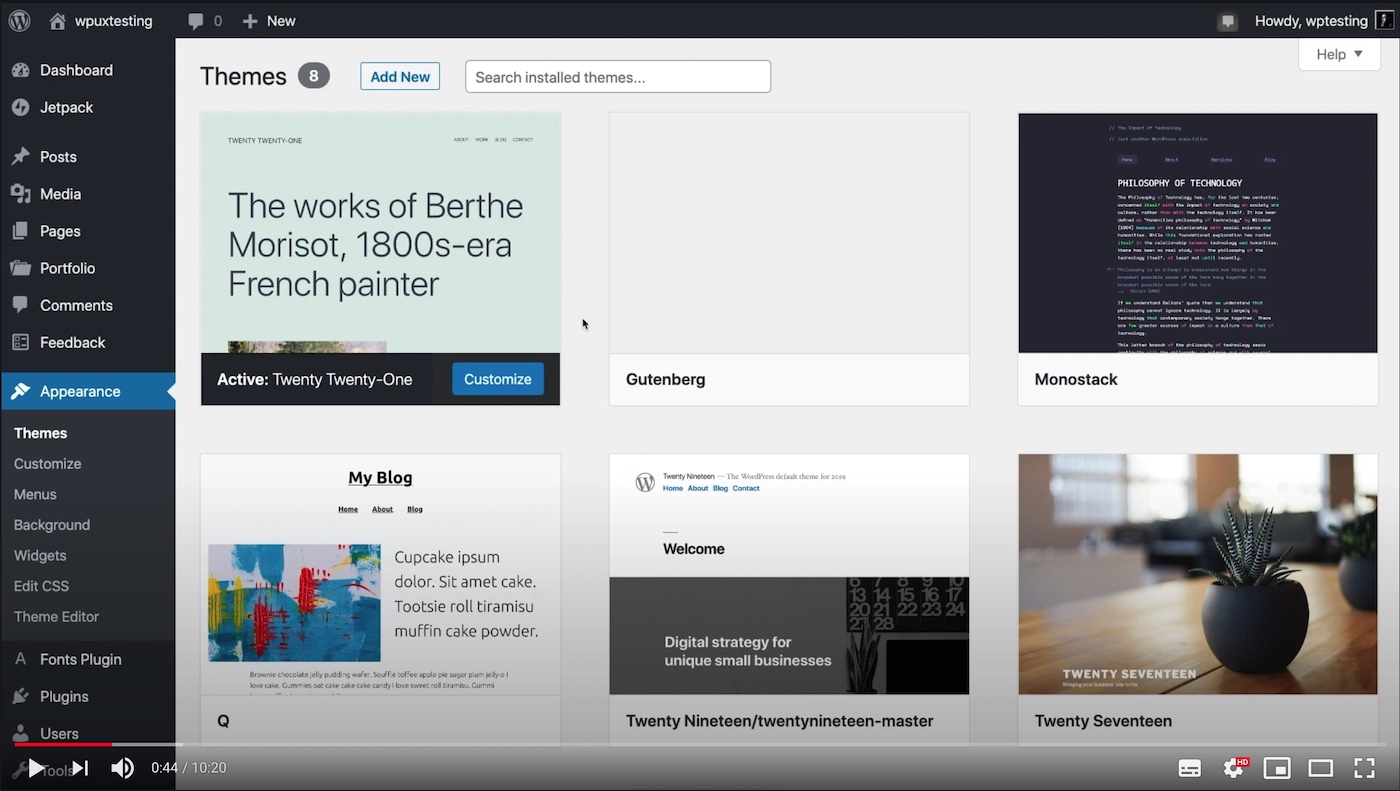Screen dimensions: 1400x791
Task: Open the Widgets submenu link
Action: click(40, 555)
